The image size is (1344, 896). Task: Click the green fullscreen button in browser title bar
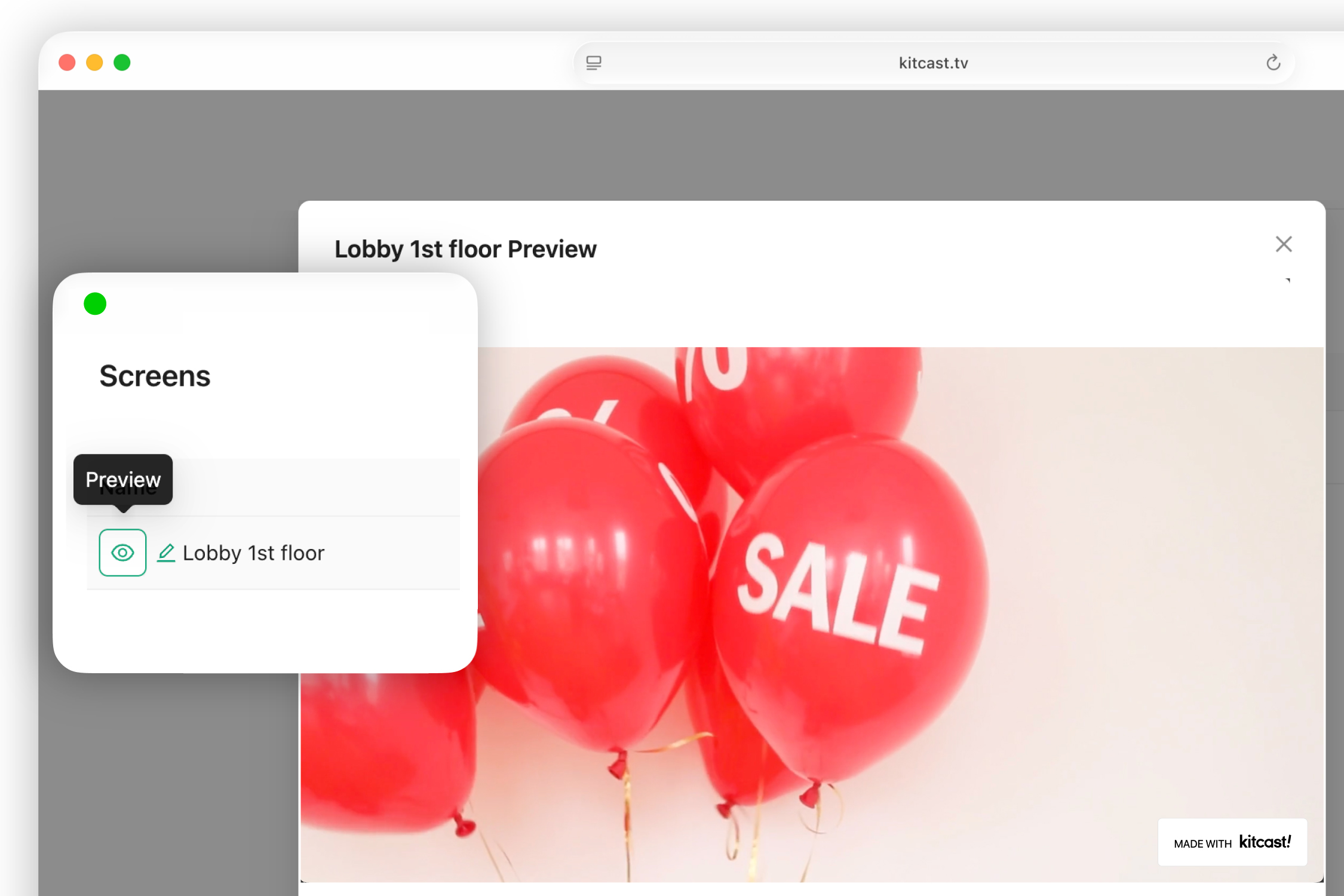122,63
